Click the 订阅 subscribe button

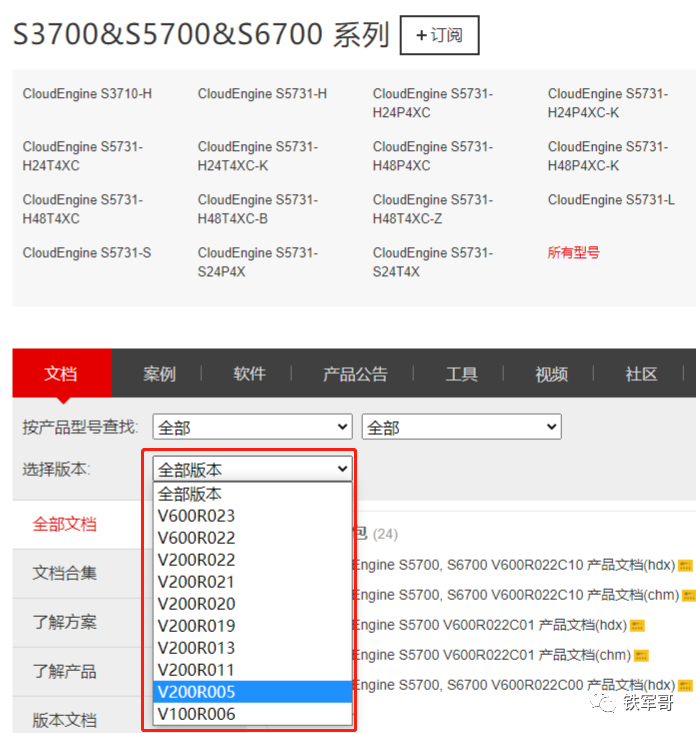coord(439,35)
